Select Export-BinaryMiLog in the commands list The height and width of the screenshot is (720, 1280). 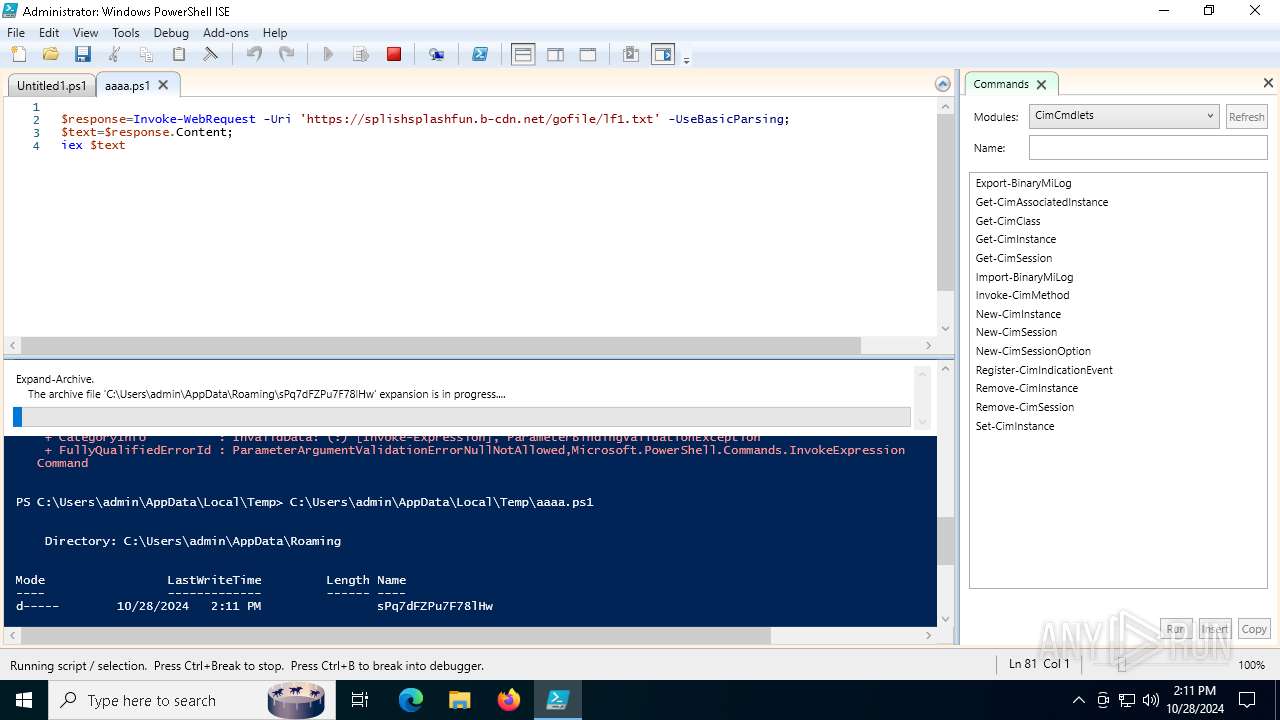(x=1023, y=183)
